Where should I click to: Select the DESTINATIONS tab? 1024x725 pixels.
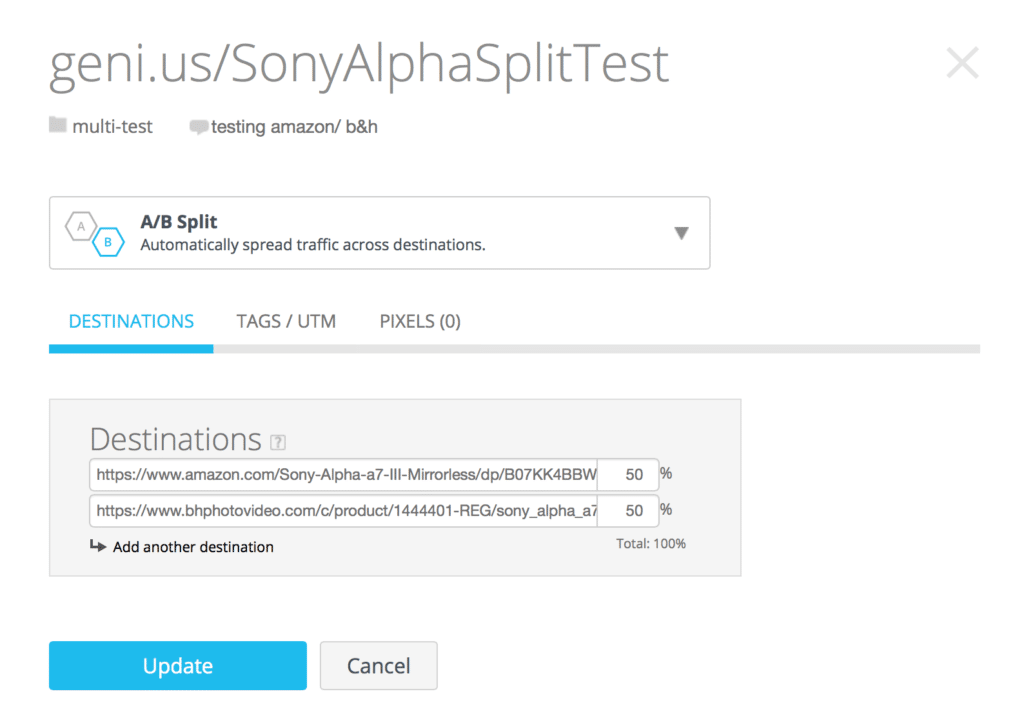coord(131,321)
